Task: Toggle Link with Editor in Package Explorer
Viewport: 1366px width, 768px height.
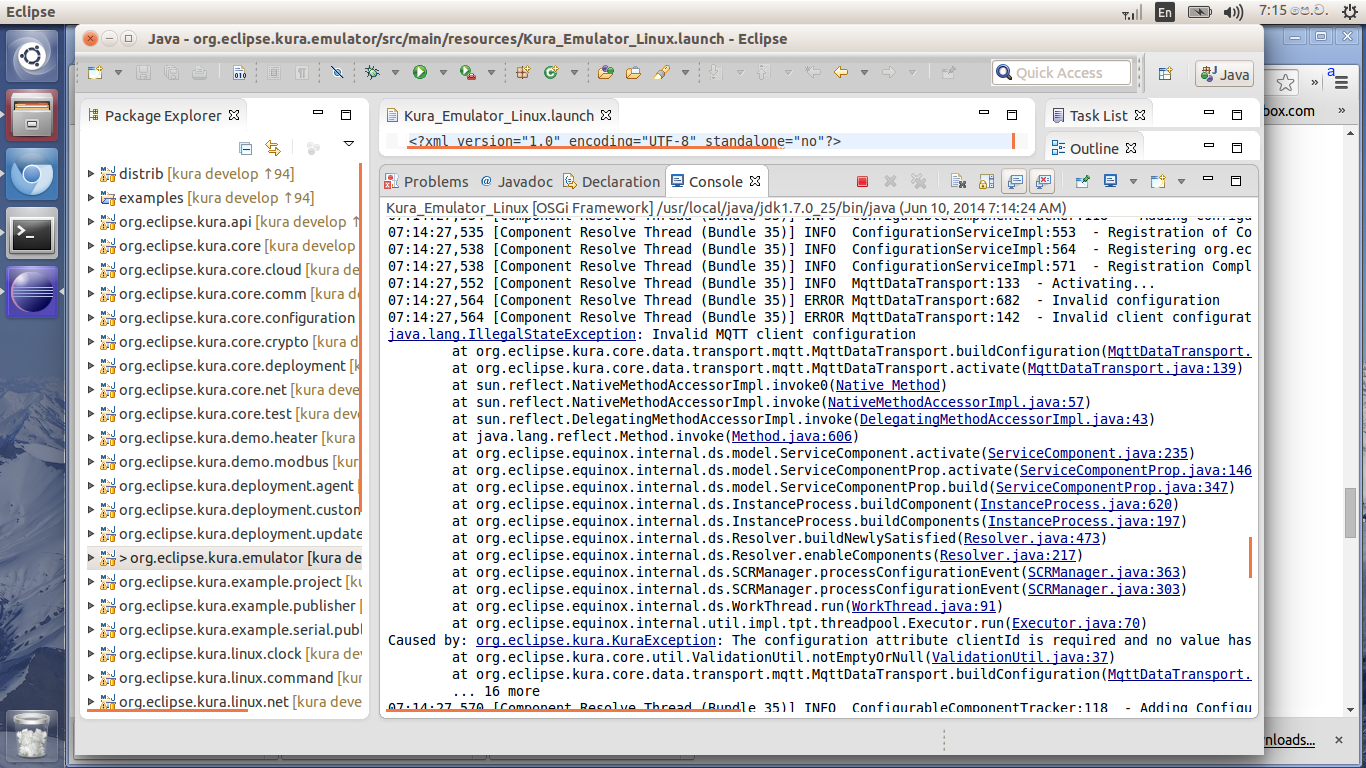Action: [273, 148]
